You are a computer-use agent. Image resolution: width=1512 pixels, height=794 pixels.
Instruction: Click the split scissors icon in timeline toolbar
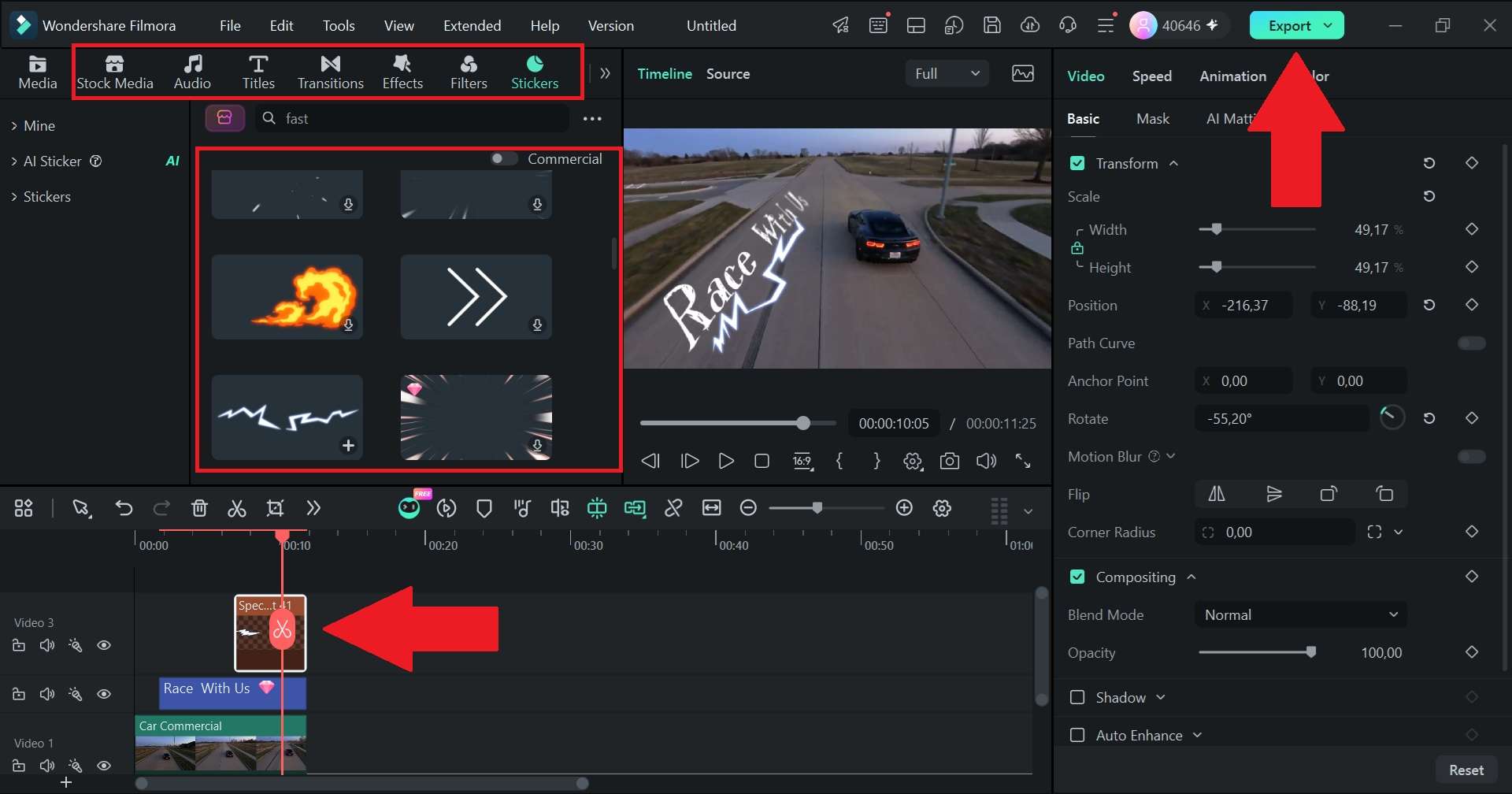[237, 508]
